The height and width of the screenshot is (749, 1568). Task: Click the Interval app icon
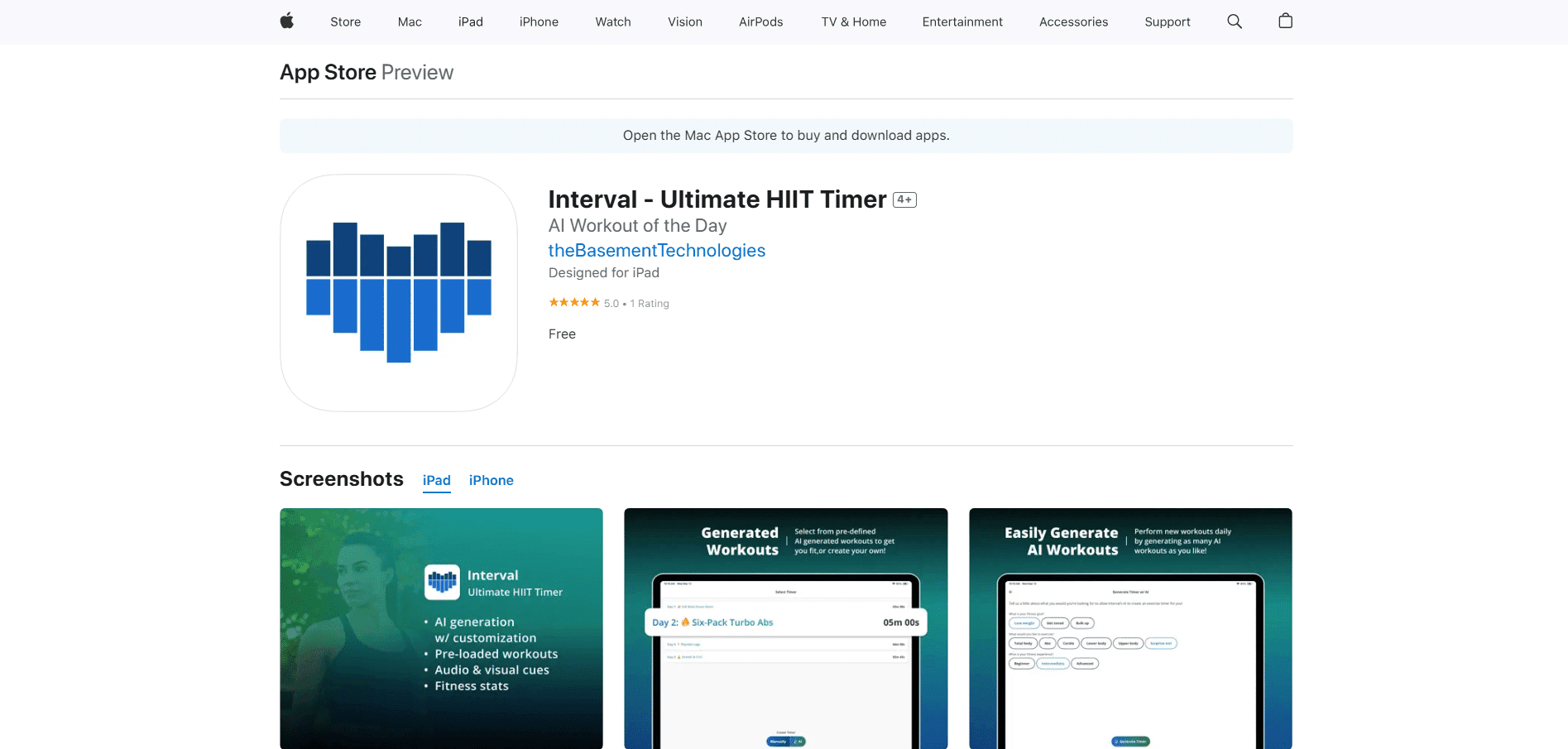(x=398, y=292)
